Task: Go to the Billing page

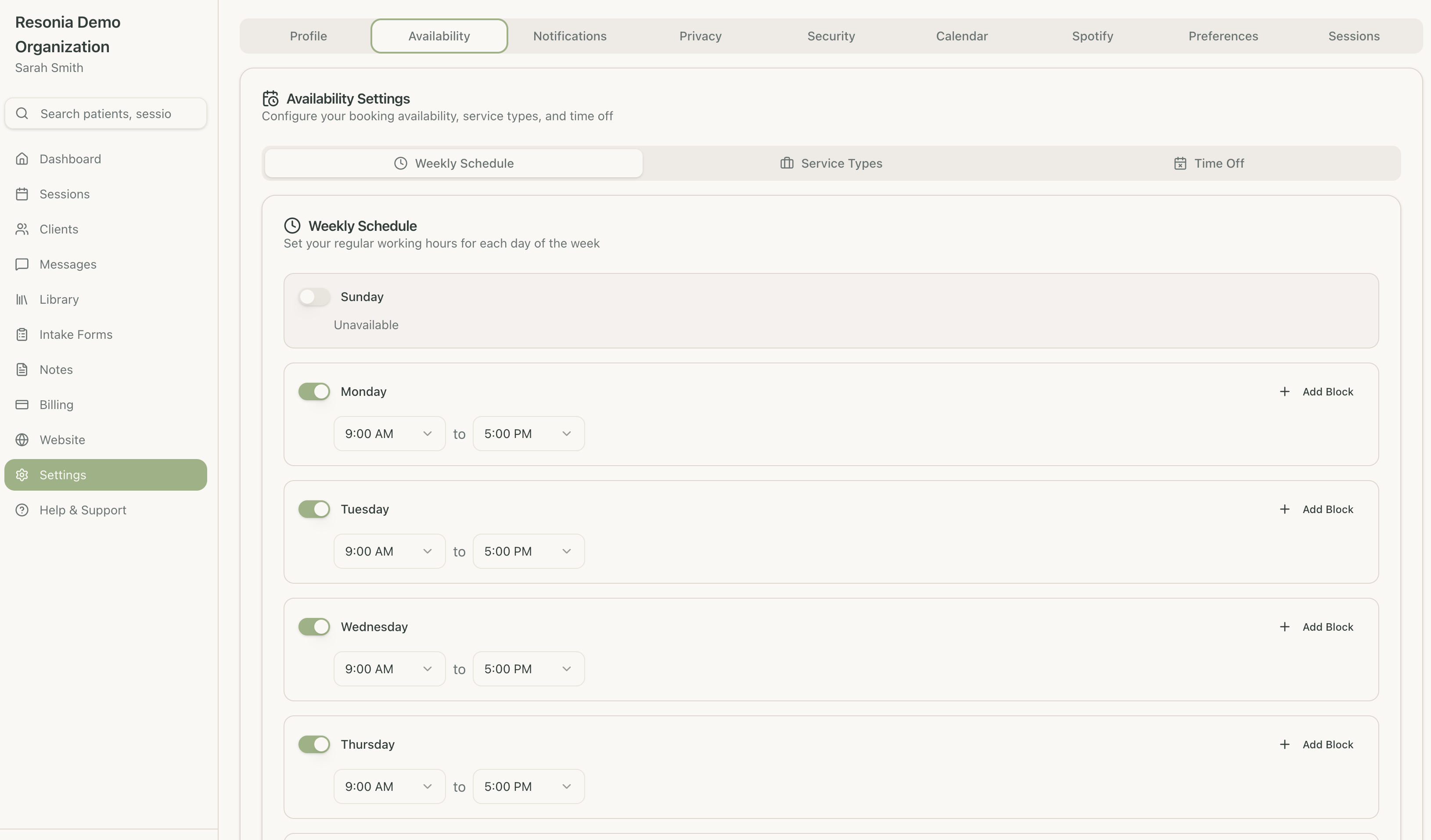Action: pyautogui.click(x=106, y=405)
